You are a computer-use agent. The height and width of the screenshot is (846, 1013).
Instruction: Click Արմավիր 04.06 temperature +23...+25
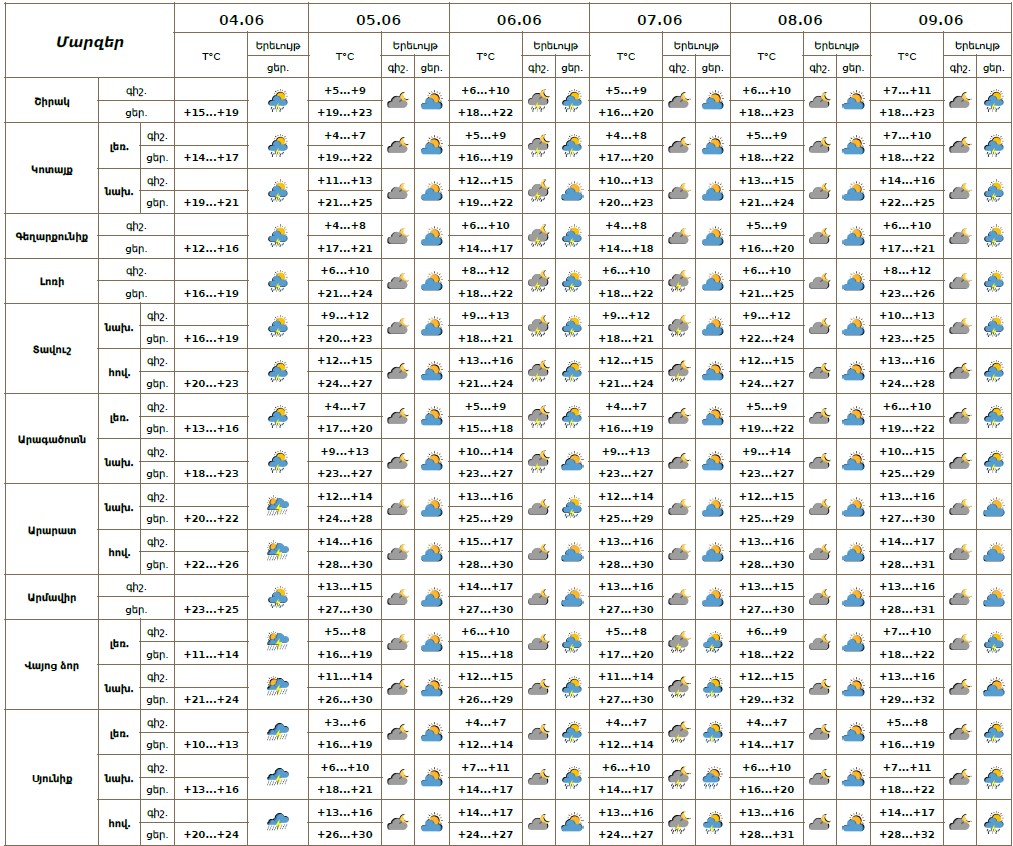pyautogui.click(x=211, y=609)
